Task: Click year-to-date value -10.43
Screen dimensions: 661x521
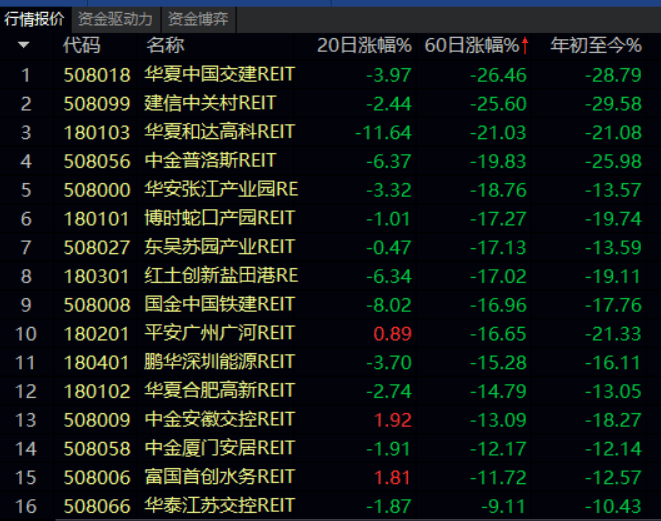Action: pyautogui.click(x=613, y=506)
